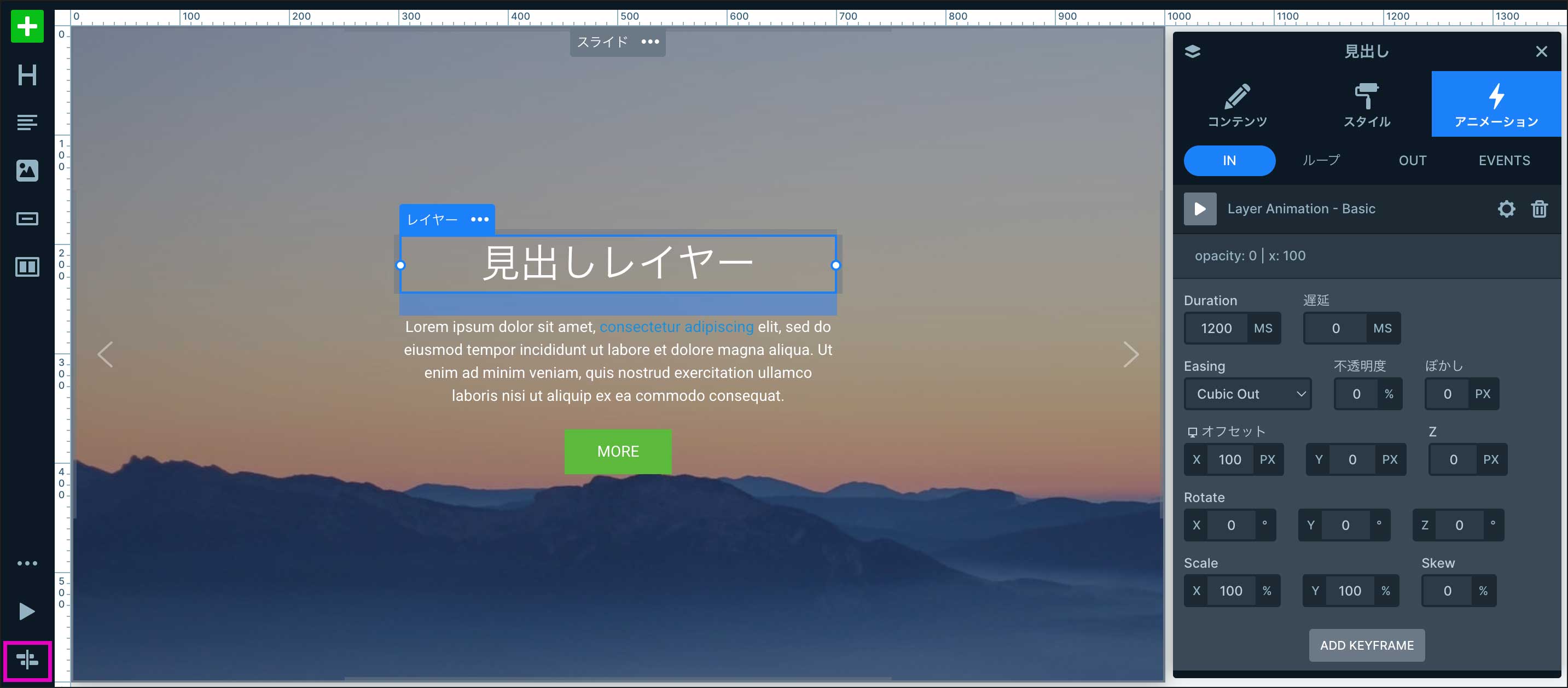Click the green add layer plus button
Image resolution: width=1568 pixels, height=688 pixels.
coord(27,27)
